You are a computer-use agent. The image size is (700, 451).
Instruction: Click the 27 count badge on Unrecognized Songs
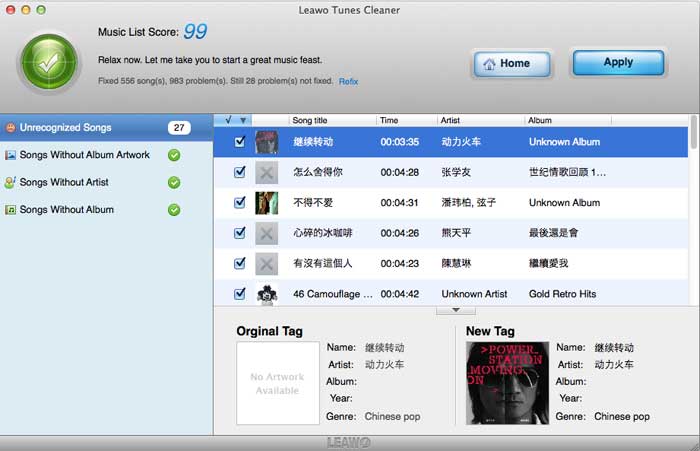click(x=179, y=128)
